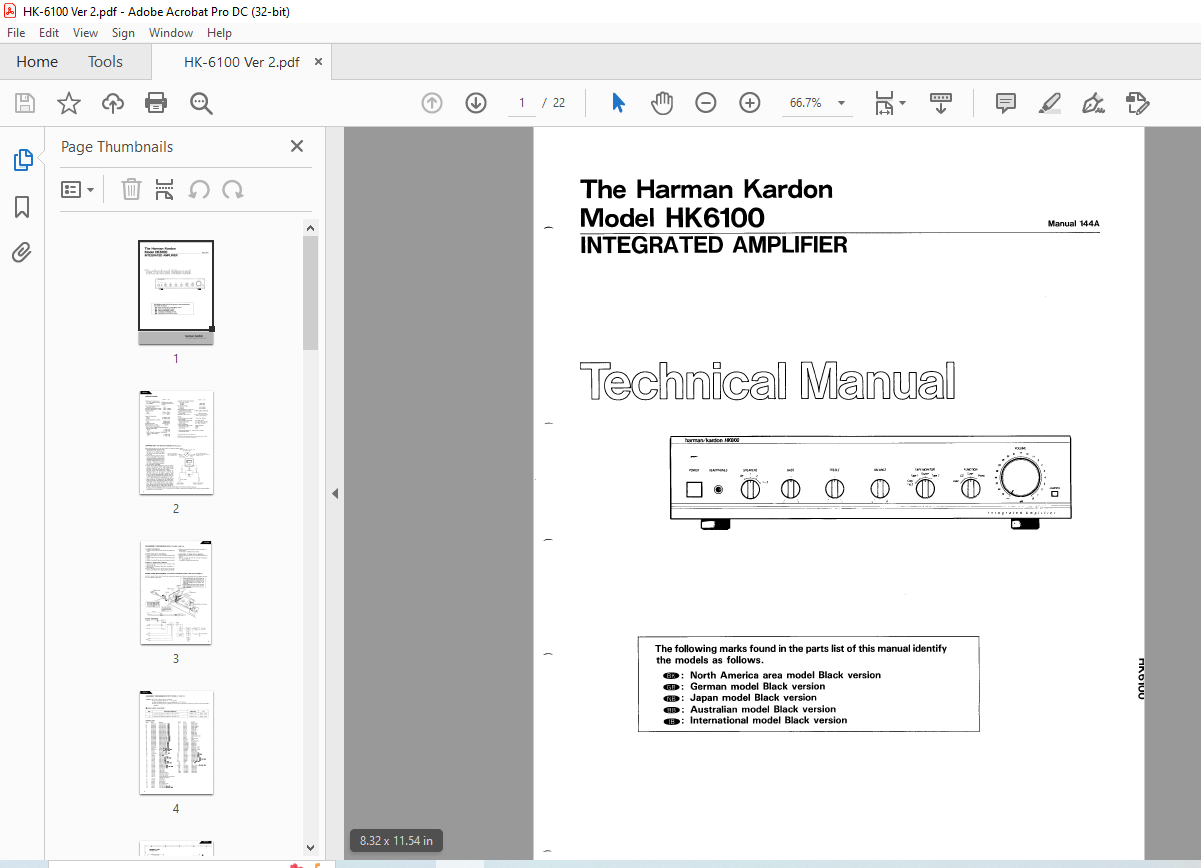
Task: Open the Help menu
Action: [219, 33]
